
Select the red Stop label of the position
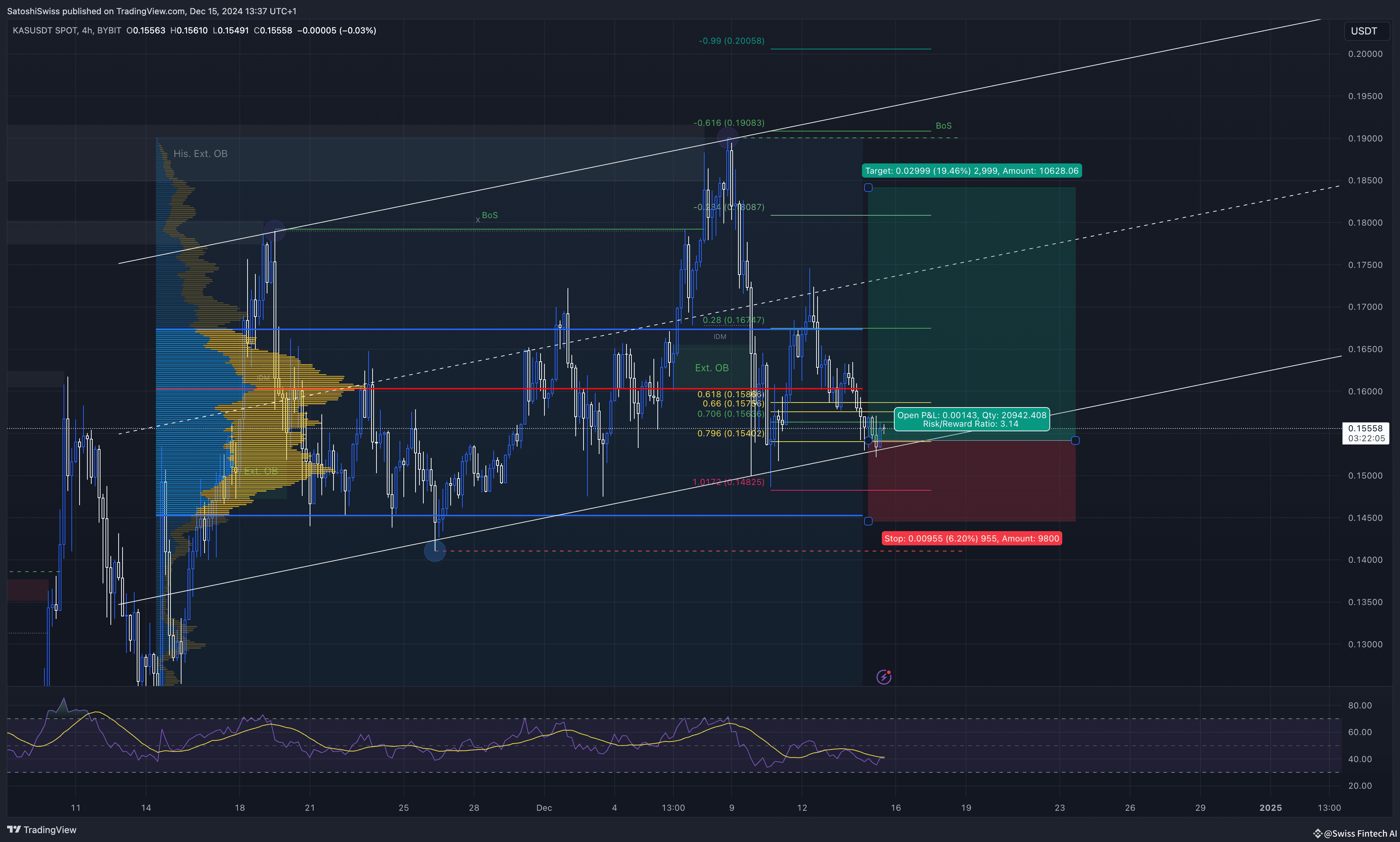pyautogui.click(x=971, y=539)
